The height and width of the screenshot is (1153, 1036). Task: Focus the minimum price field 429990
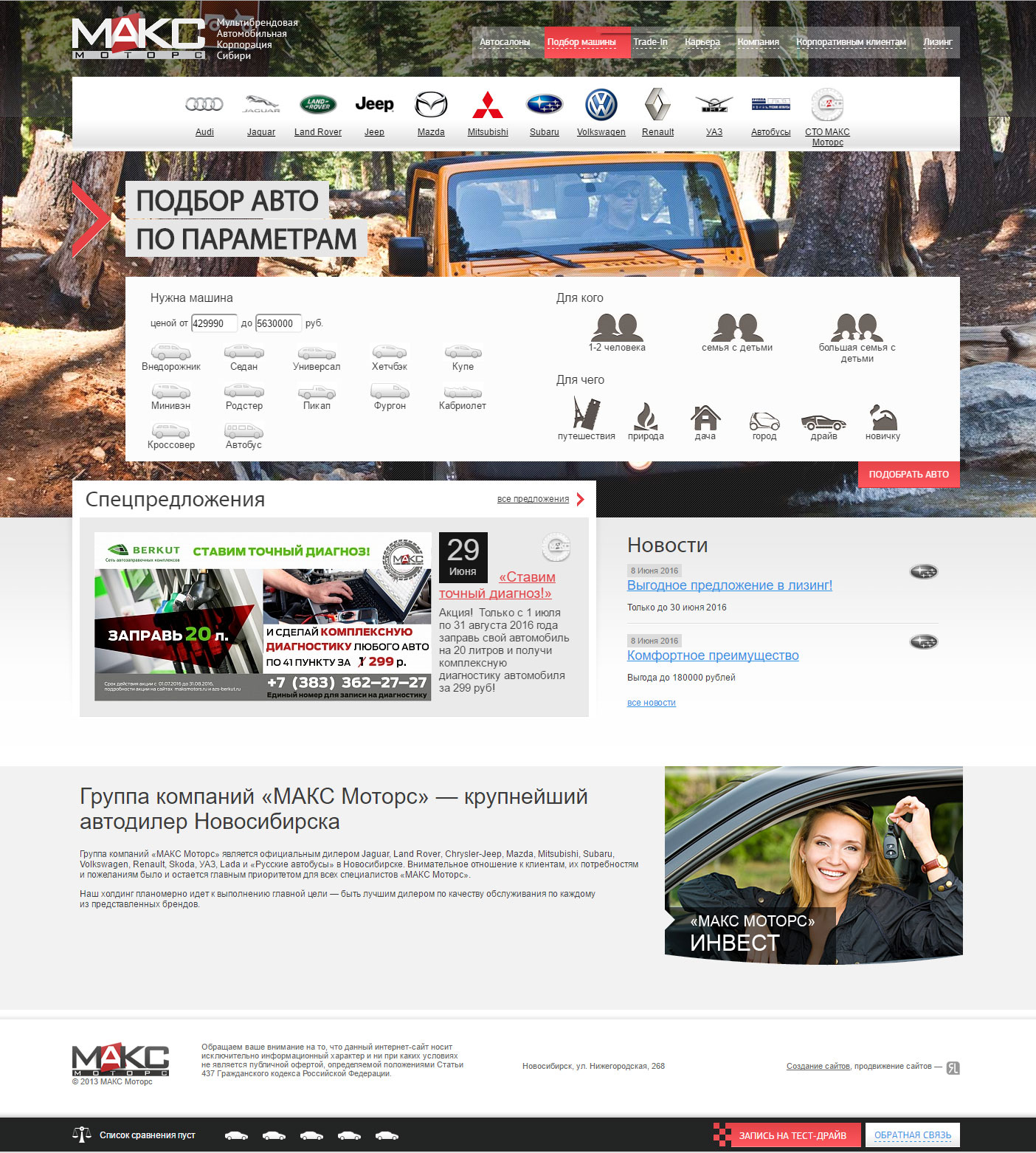(214, 323)
